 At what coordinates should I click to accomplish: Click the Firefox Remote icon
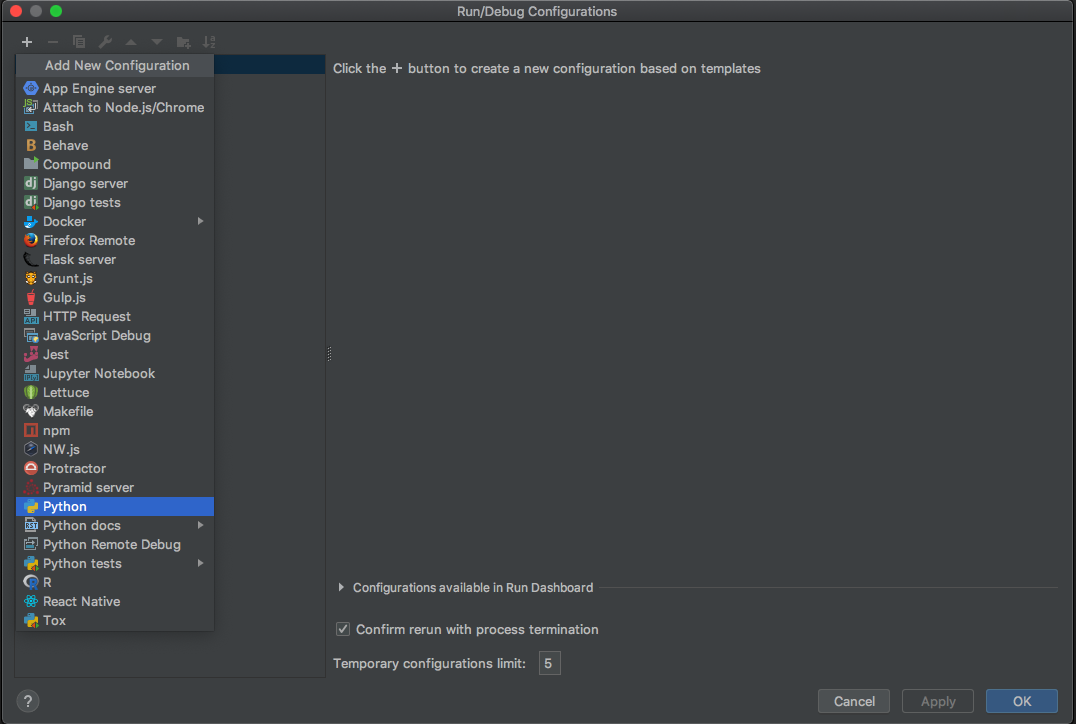(x=31, y=240)
